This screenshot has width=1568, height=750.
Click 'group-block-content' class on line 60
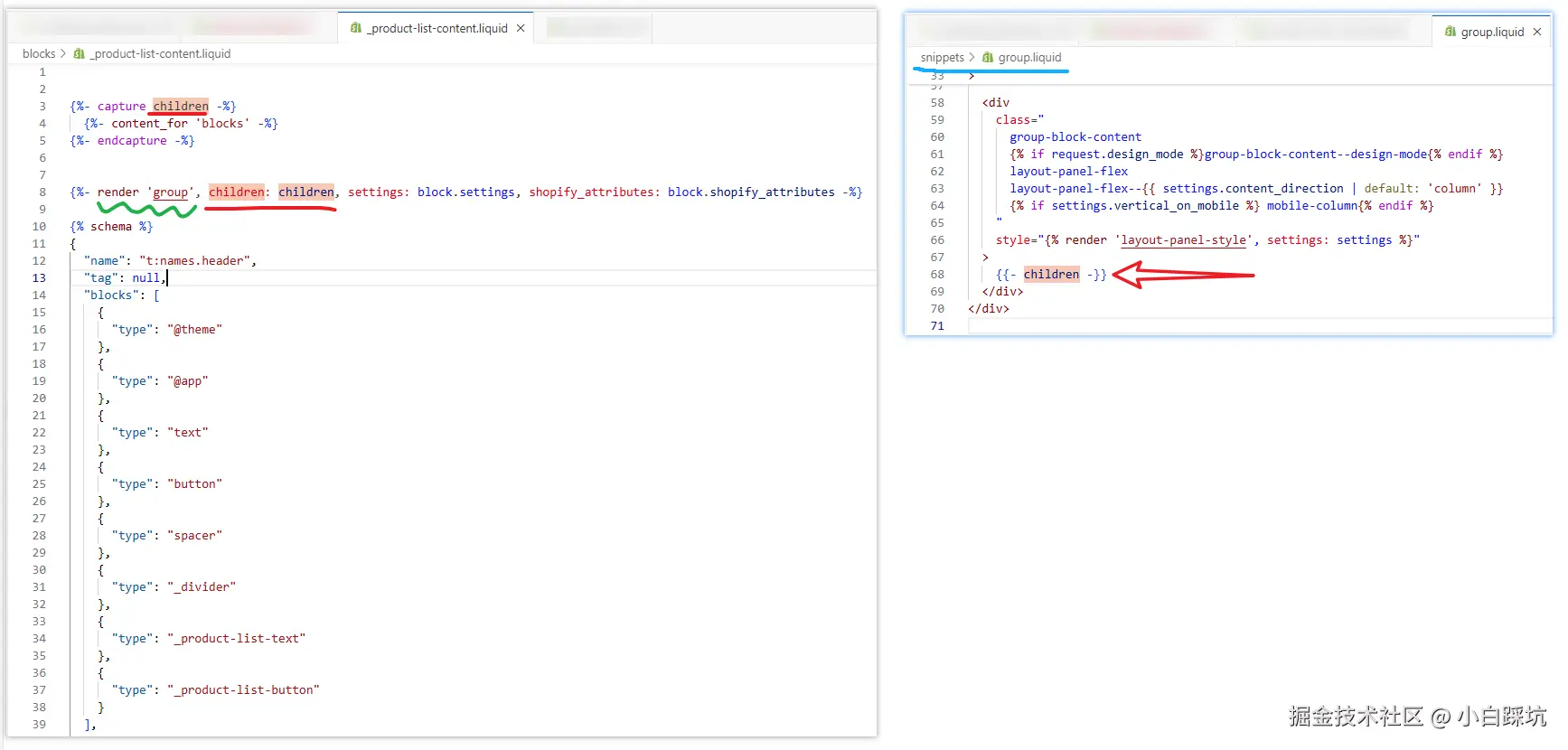1075,136
